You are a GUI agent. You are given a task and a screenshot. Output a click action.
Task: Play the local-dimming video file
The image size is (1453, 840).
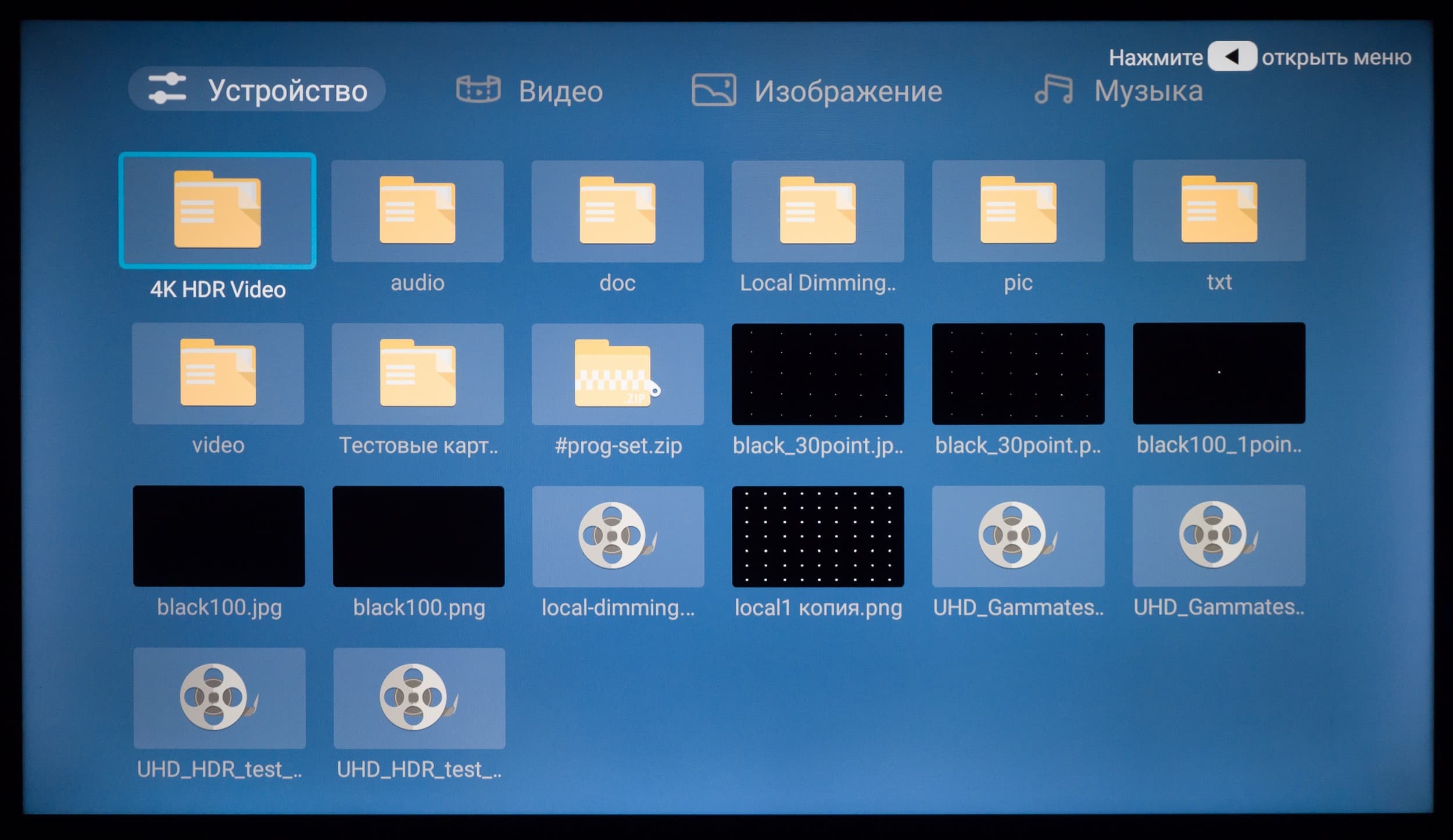[x=618, y=536]
